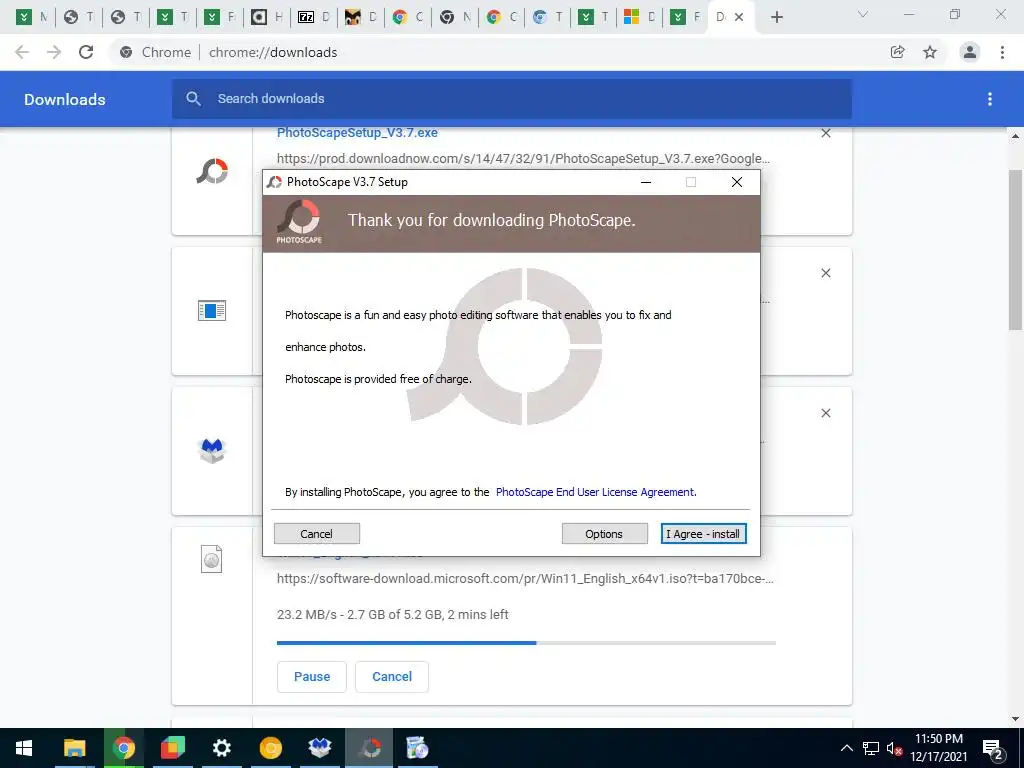Click the PhotoScape file icon in the downloads list

tap(212, 171)
